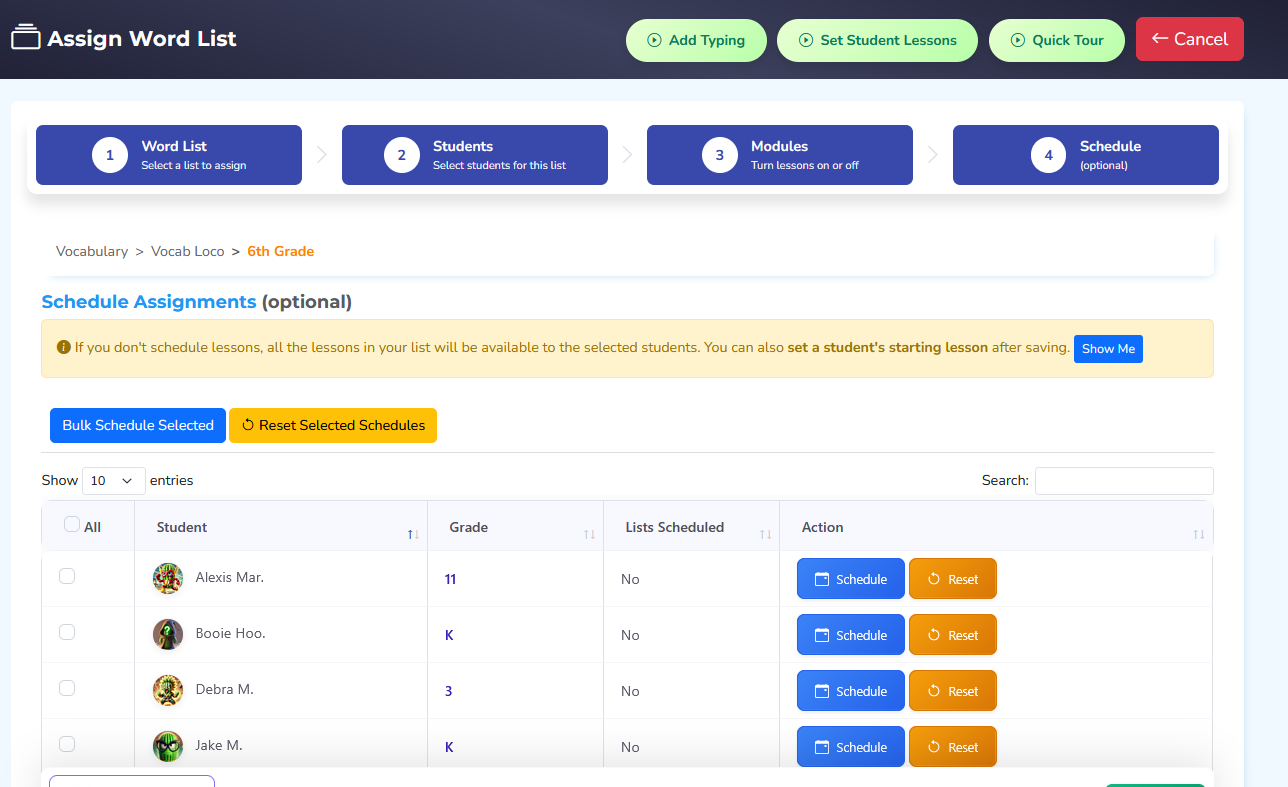Click the name Debra M.
1288x787 pixels.
tap(225, 690)
